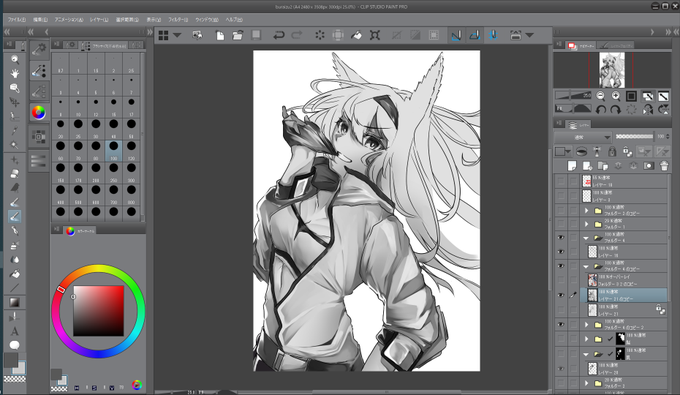Viewport: 680px width, 395px height.
Task: Hide the expanded フォルダー 4 folder via its eye
Action: [561, 237]
